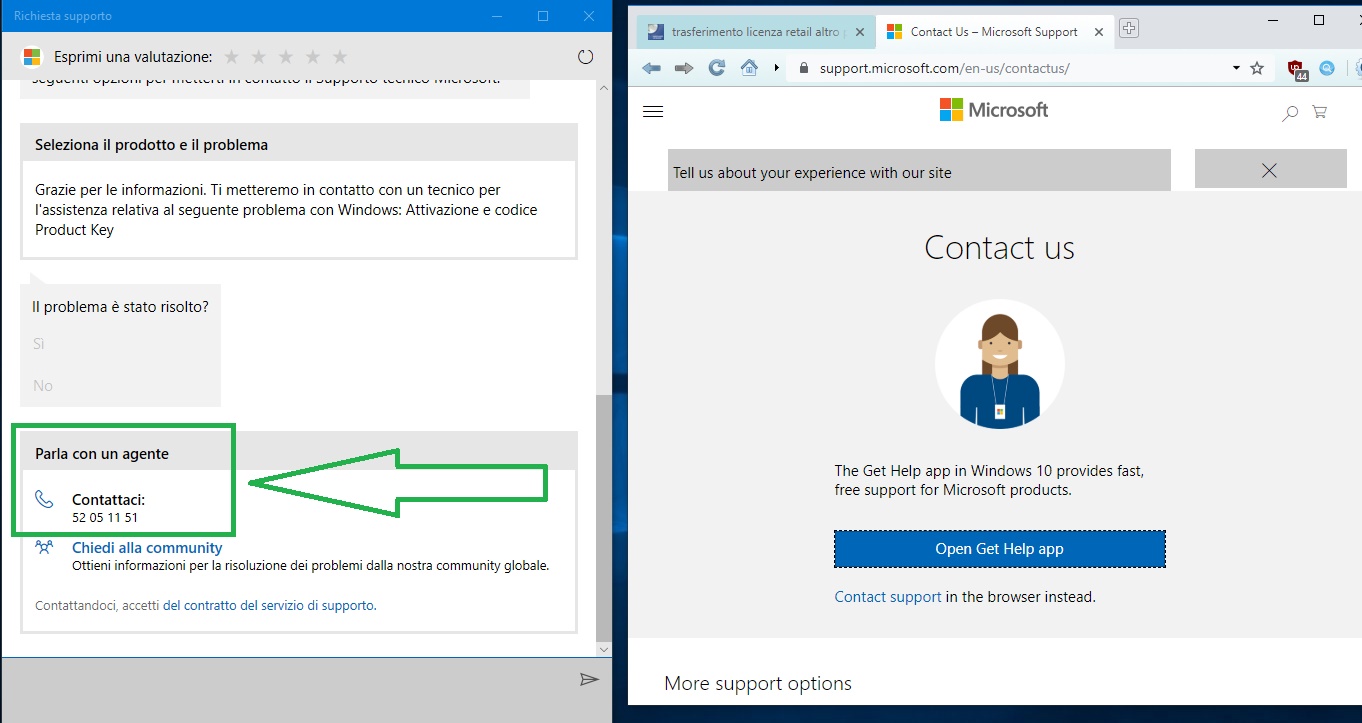Click the More support options heading

758,684
